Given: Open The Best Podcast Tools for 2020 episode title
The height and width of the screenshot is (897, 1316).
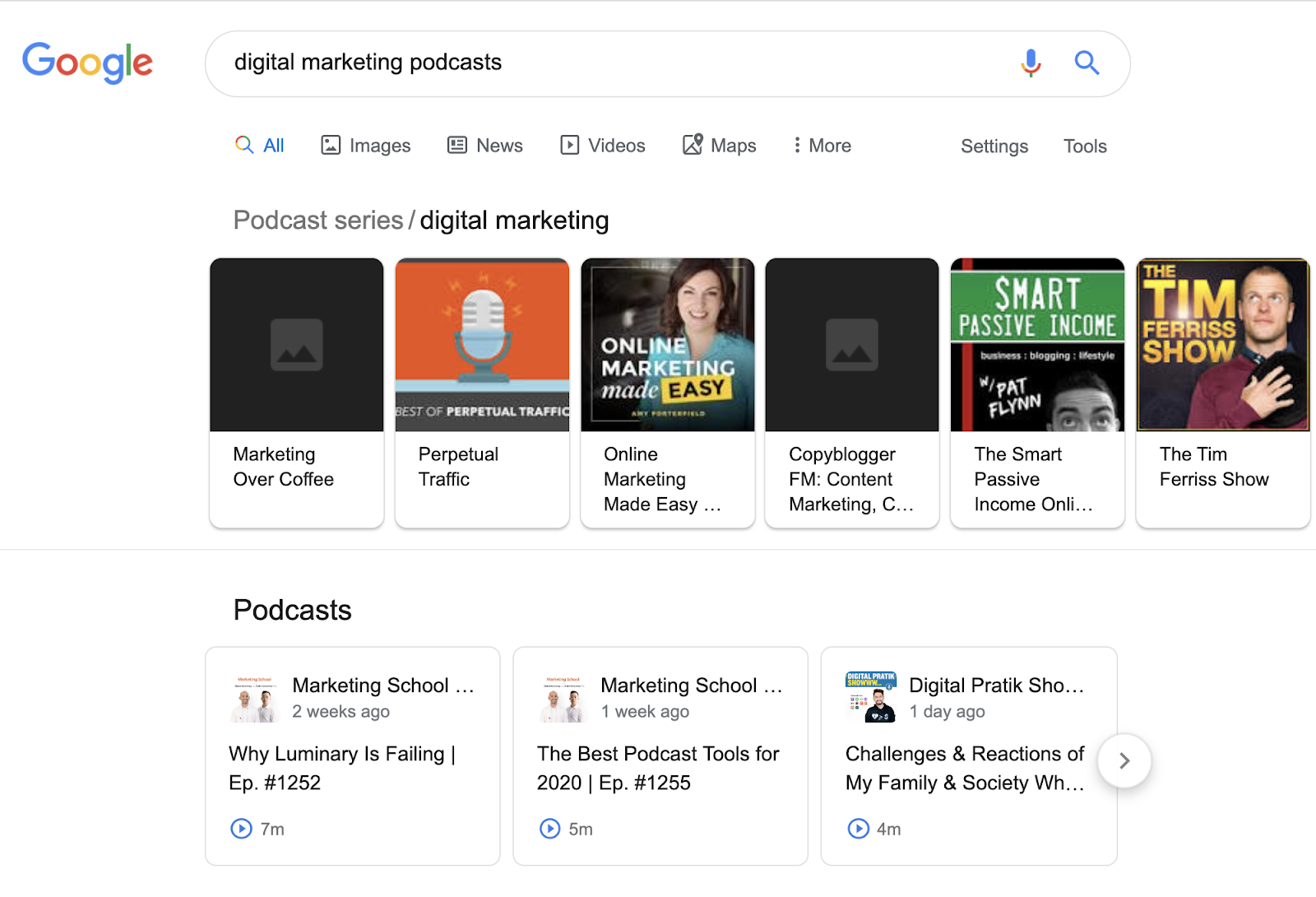Looking at the screenshot, I should point(658,768).
